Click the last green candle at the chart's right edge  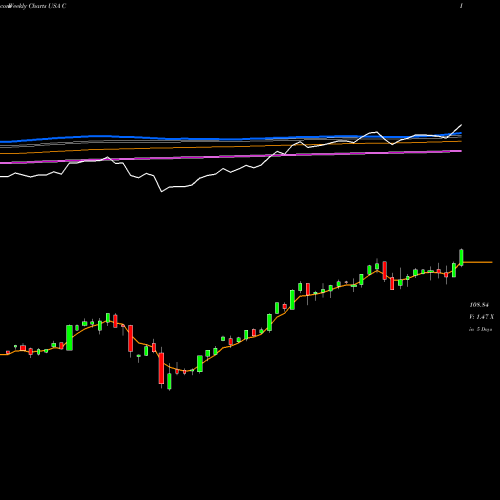pyautogui.click(x=462, y=257)
